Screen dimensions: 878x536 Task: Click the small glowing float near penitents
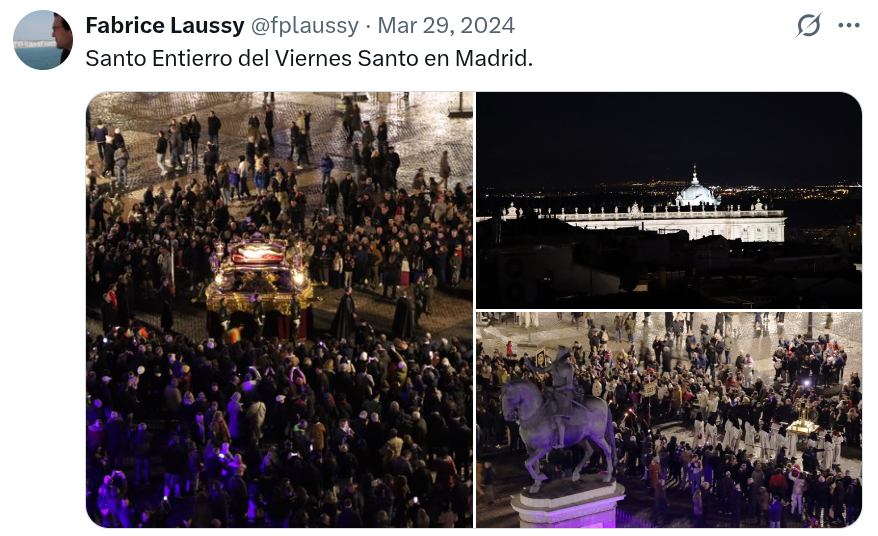pos(802,425)
